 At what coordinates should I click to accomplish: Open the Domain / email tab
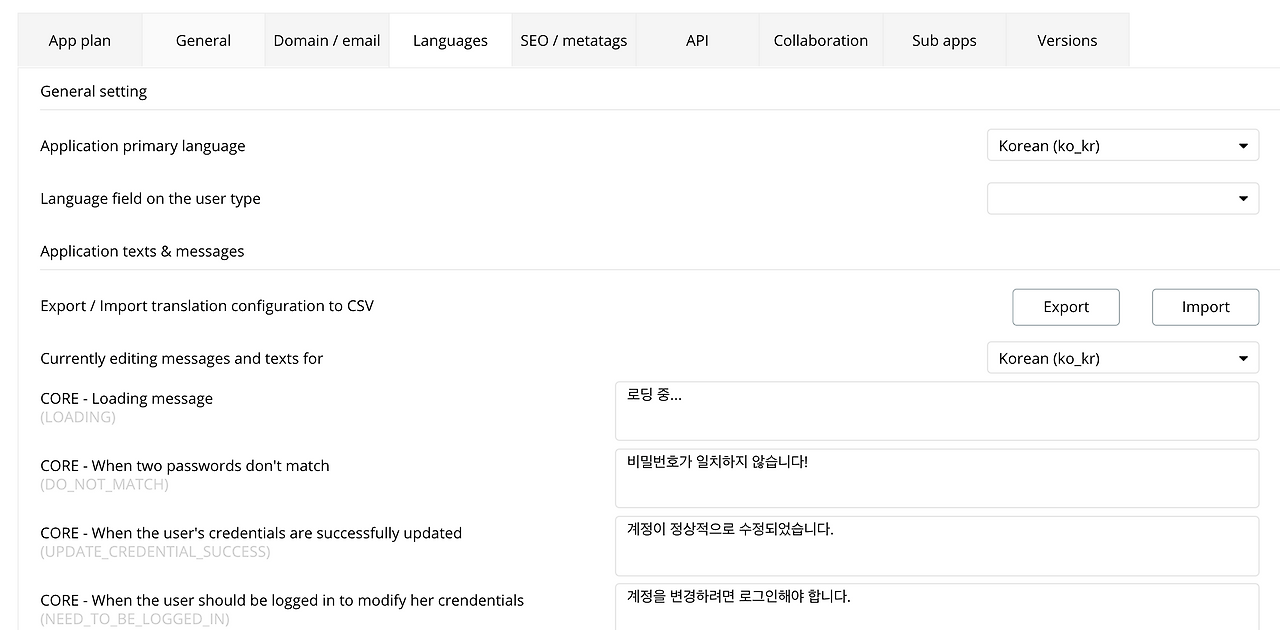[327, 40]
